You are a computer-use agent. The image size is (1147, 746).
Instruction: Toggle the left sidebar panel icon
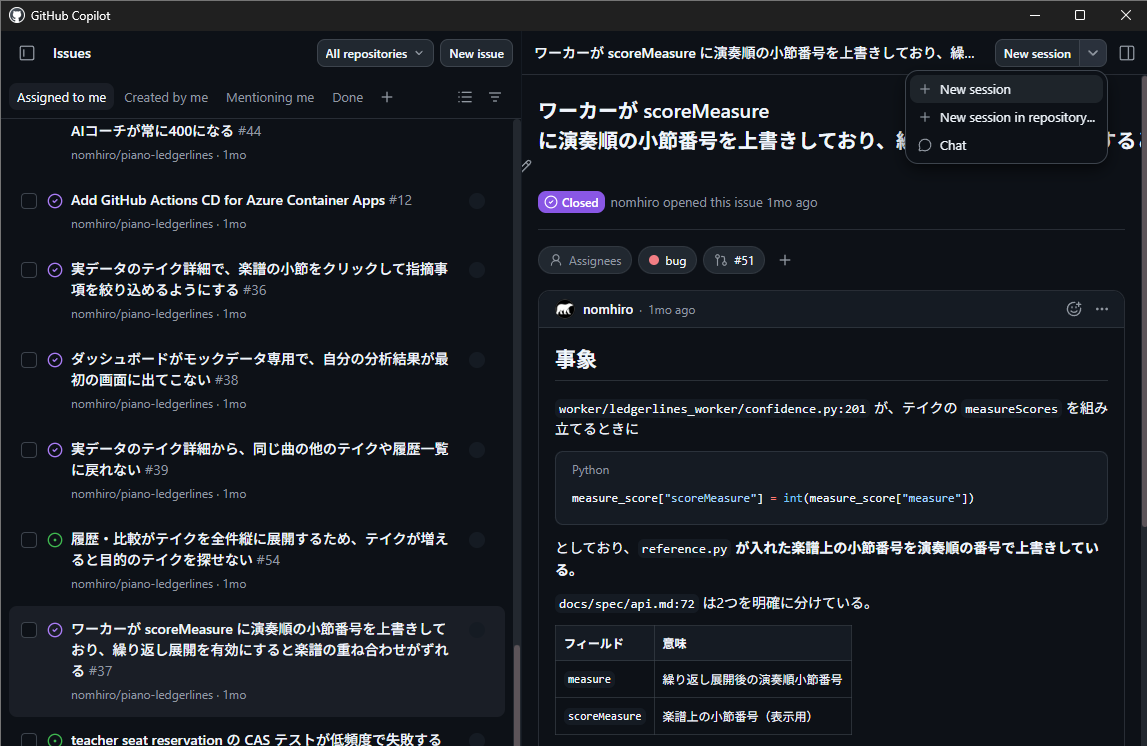[27, 53]
